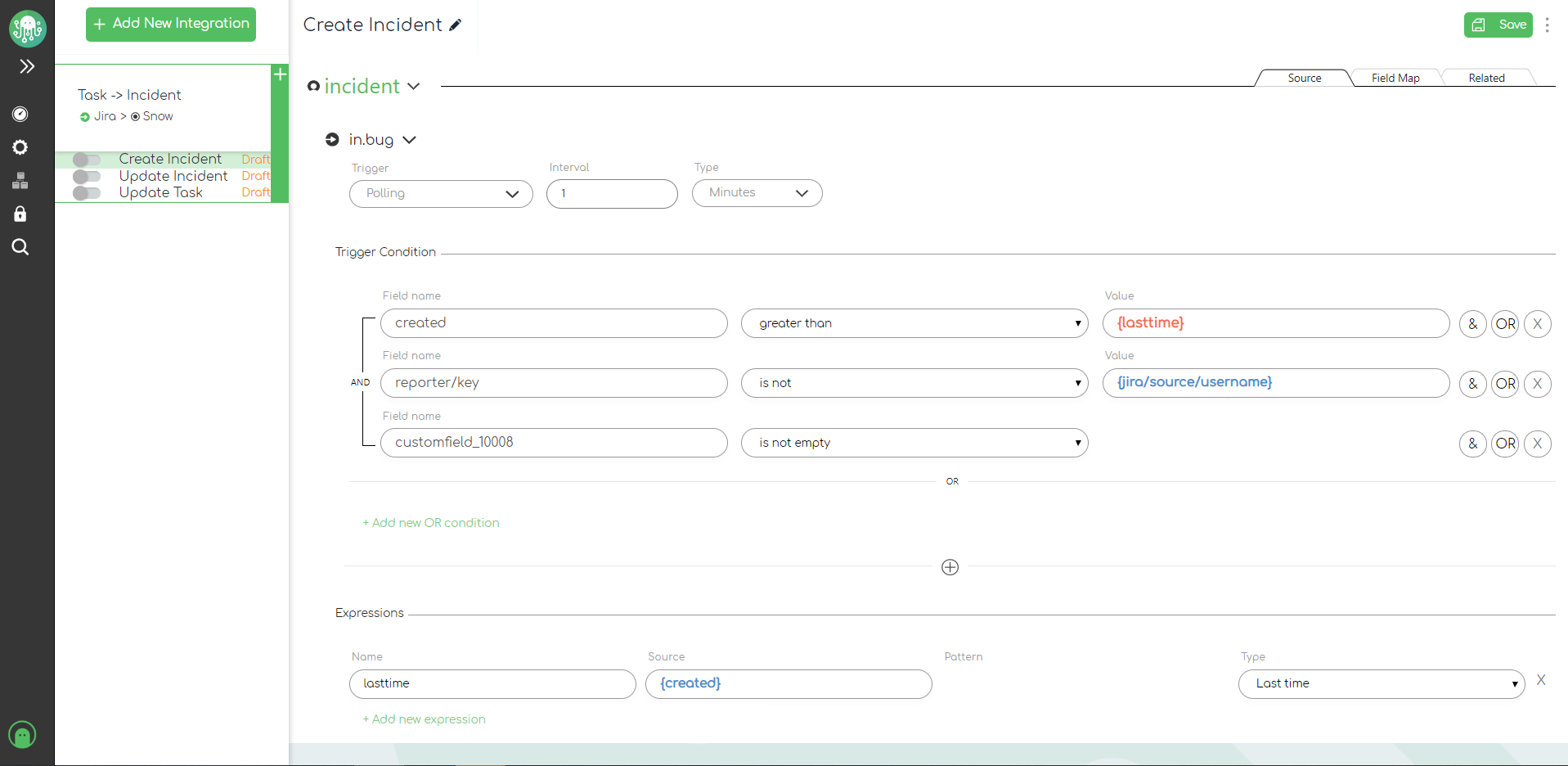Click the circled plus icon below OR conditions
1568x766 pixels.
pyautogui.click(x=950, y=567)
